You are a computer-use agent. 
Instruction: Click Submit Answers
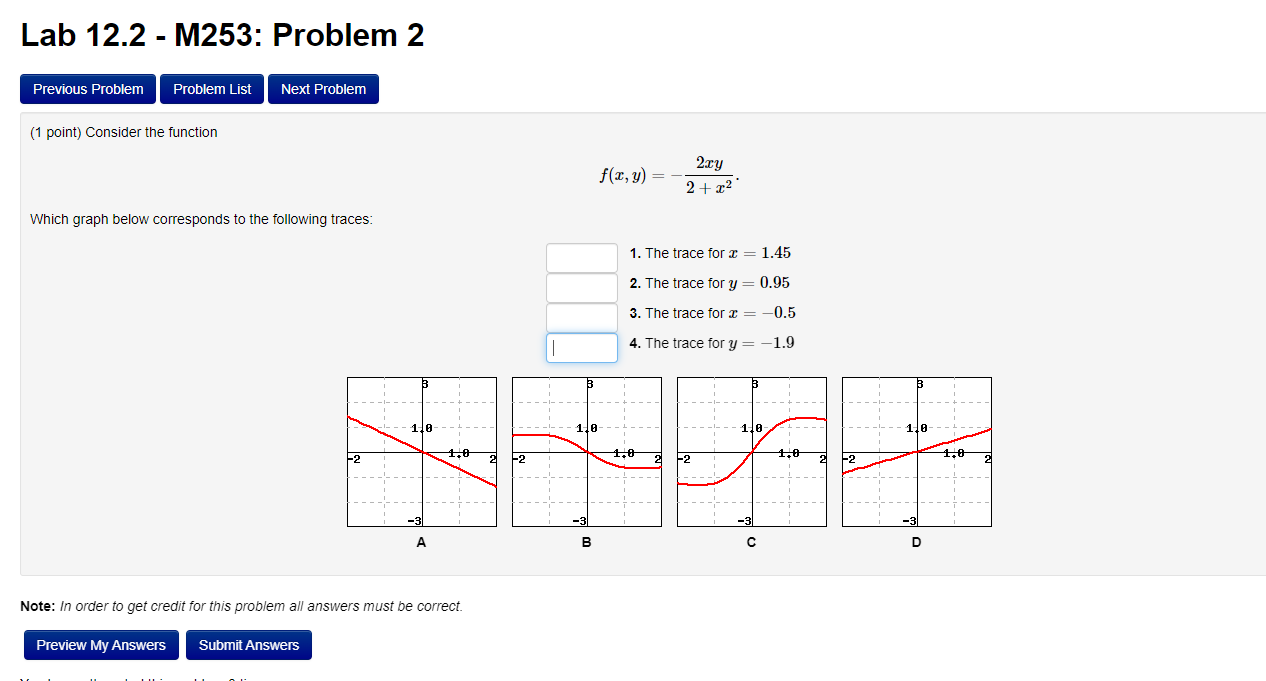248,645
